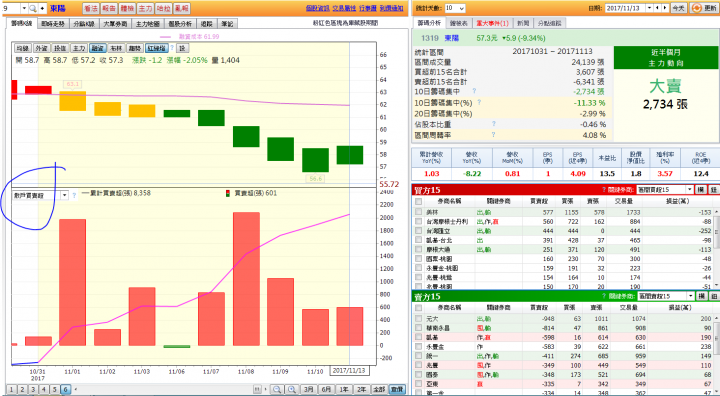This screenshot has width=720, height=396.
Task: Click the stock search magnifier icon
Action: (33, 8)
